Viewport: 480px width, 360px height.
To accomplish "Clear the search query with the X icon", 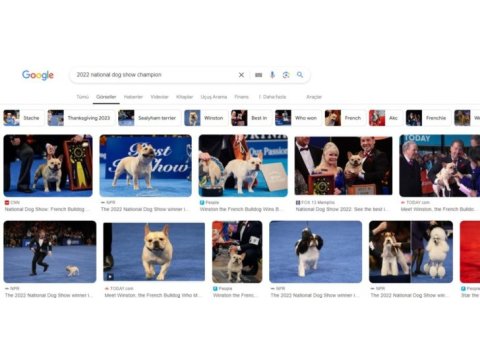I will tap(241, 75).
